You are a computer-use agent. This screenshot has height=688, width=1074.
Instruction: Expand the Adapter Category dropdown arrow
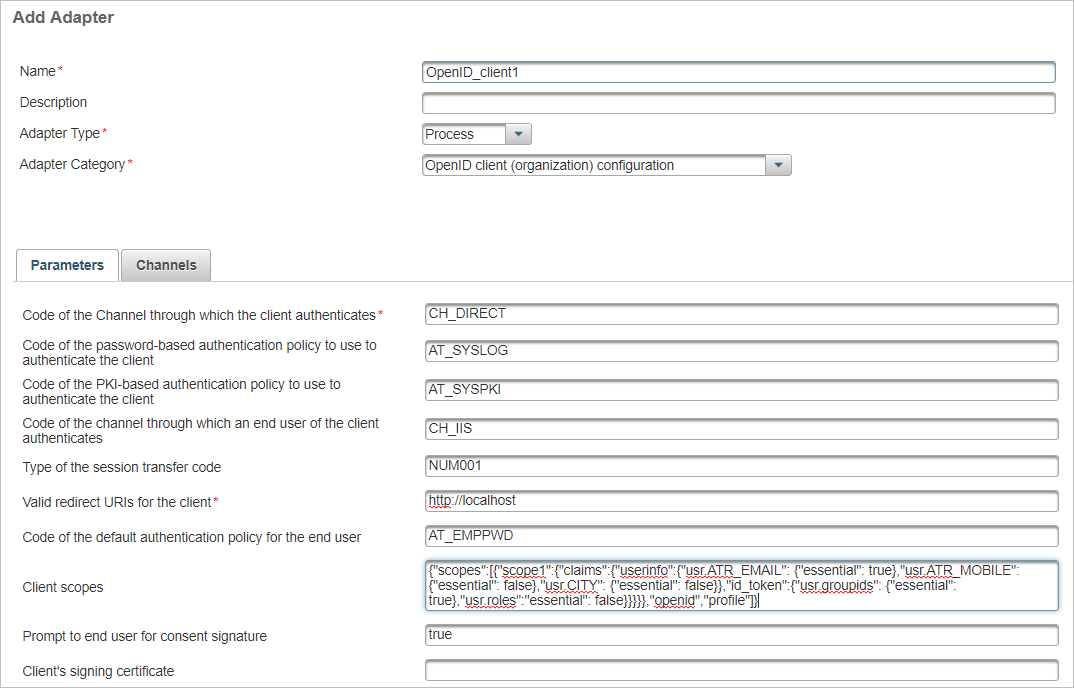coord(779,166)
